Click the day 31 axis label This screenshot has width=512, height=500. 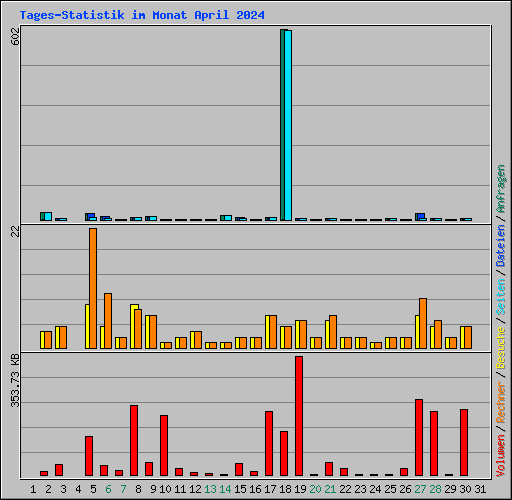pyautogui.click(x=480, y=489)
